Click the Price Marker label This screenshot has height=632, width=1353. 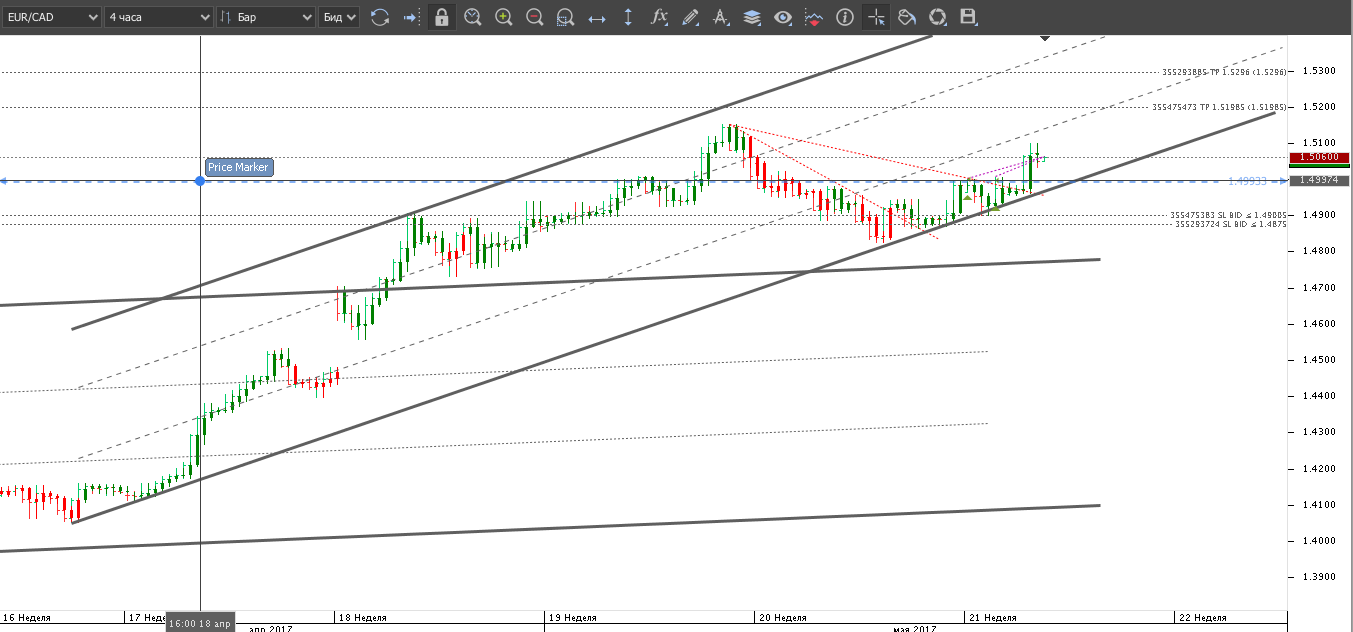tap(238, 167)
